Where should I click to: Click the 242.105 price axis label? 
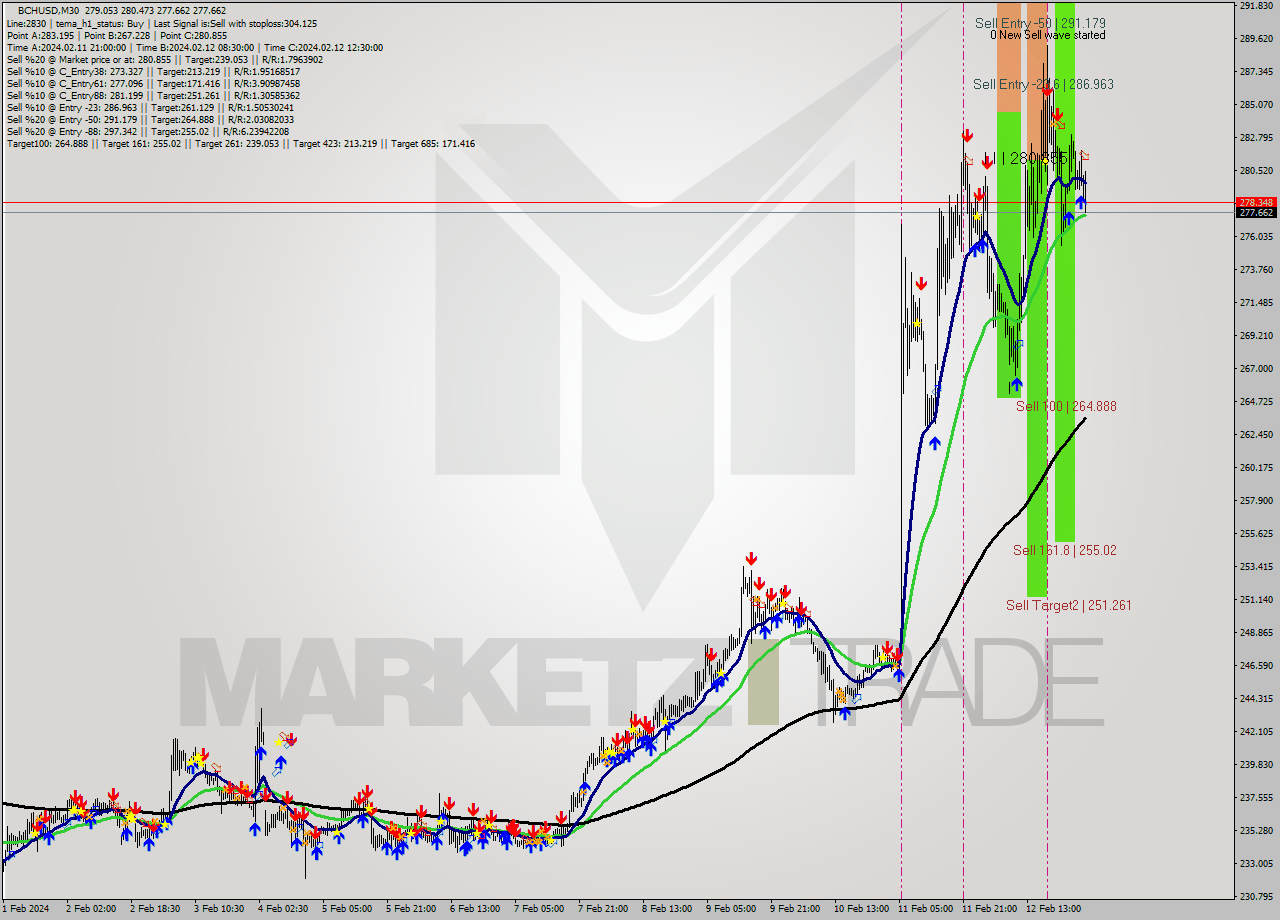pos(1256,731)
